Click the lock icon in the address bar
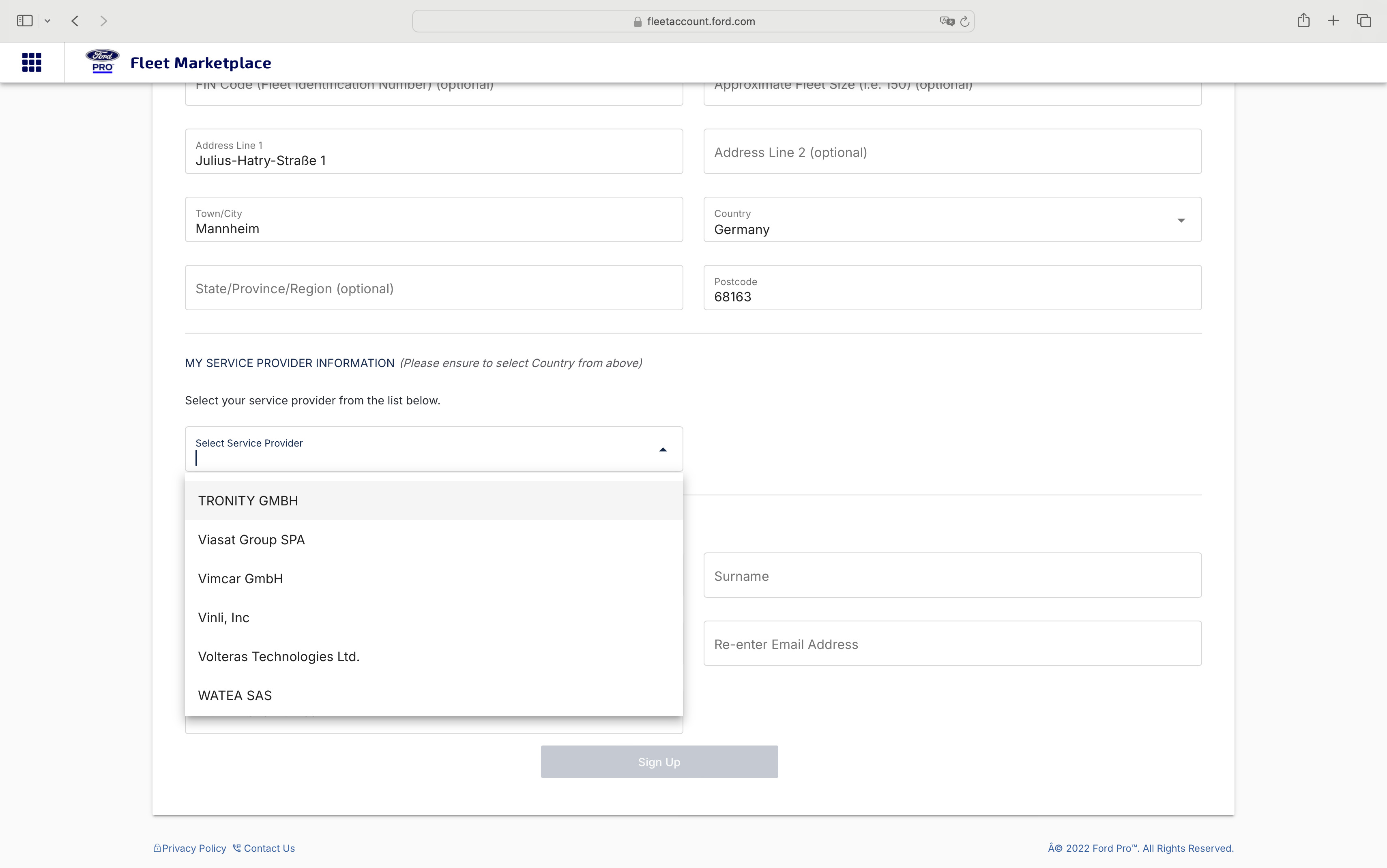1387x868 pixels. 637,22
